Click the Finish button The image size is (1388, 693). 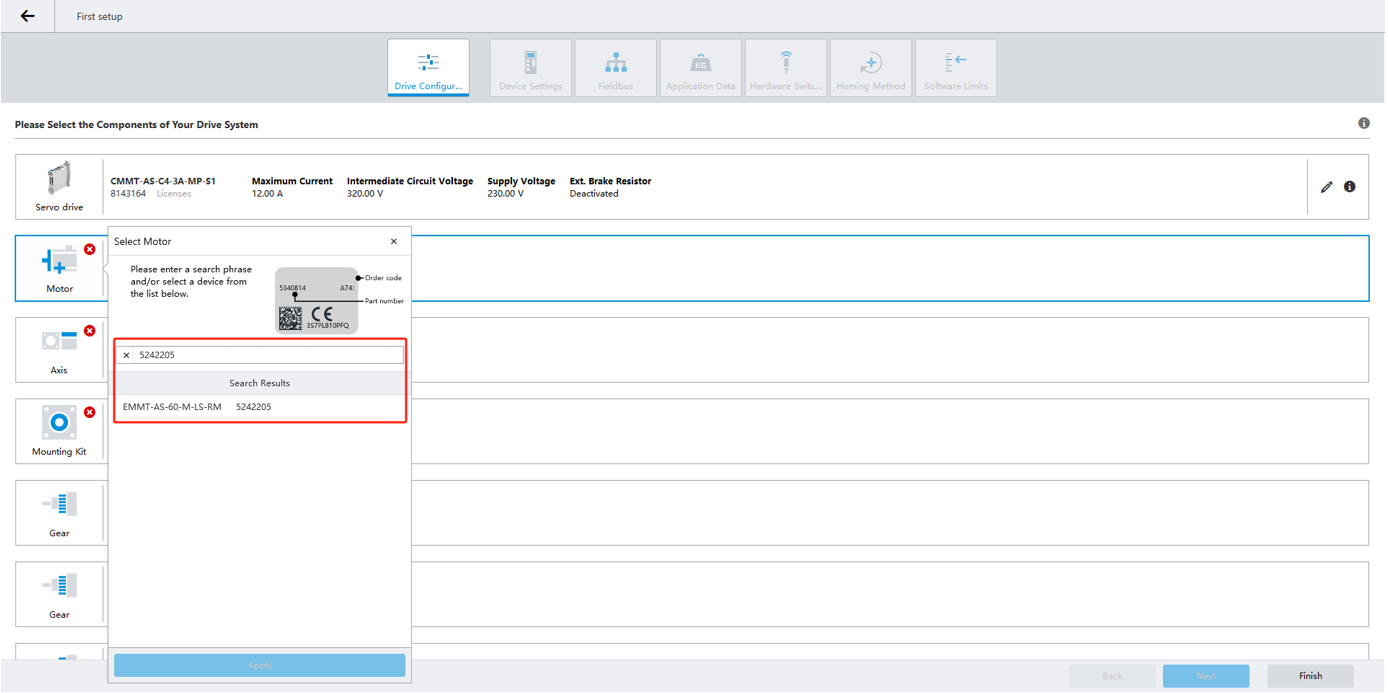point(1310,676)
